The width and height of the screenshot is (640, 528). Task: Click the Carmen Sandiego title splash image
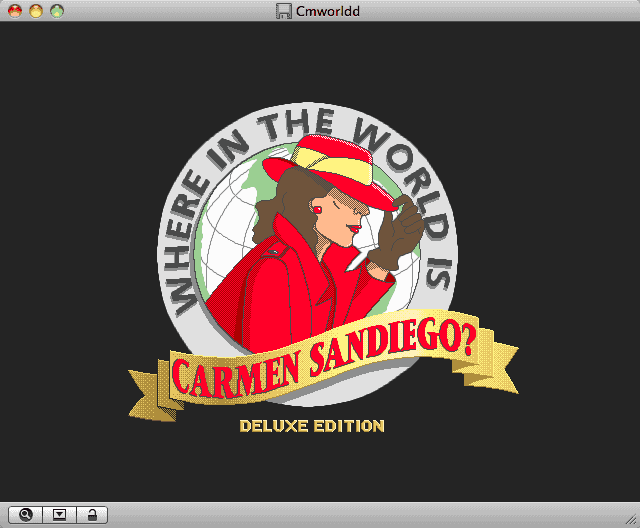pyautogui.click(x=323, y=269)
